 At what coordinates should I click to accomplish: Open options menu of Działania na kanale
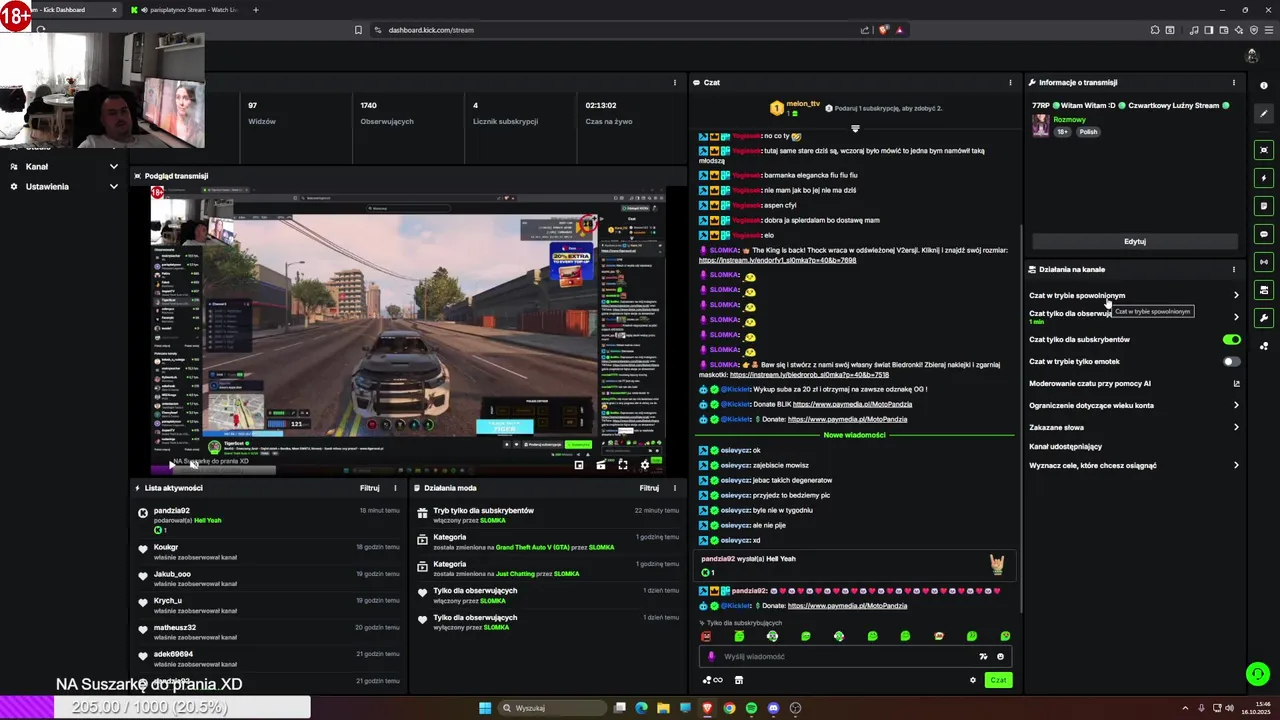pos(1234,269)
